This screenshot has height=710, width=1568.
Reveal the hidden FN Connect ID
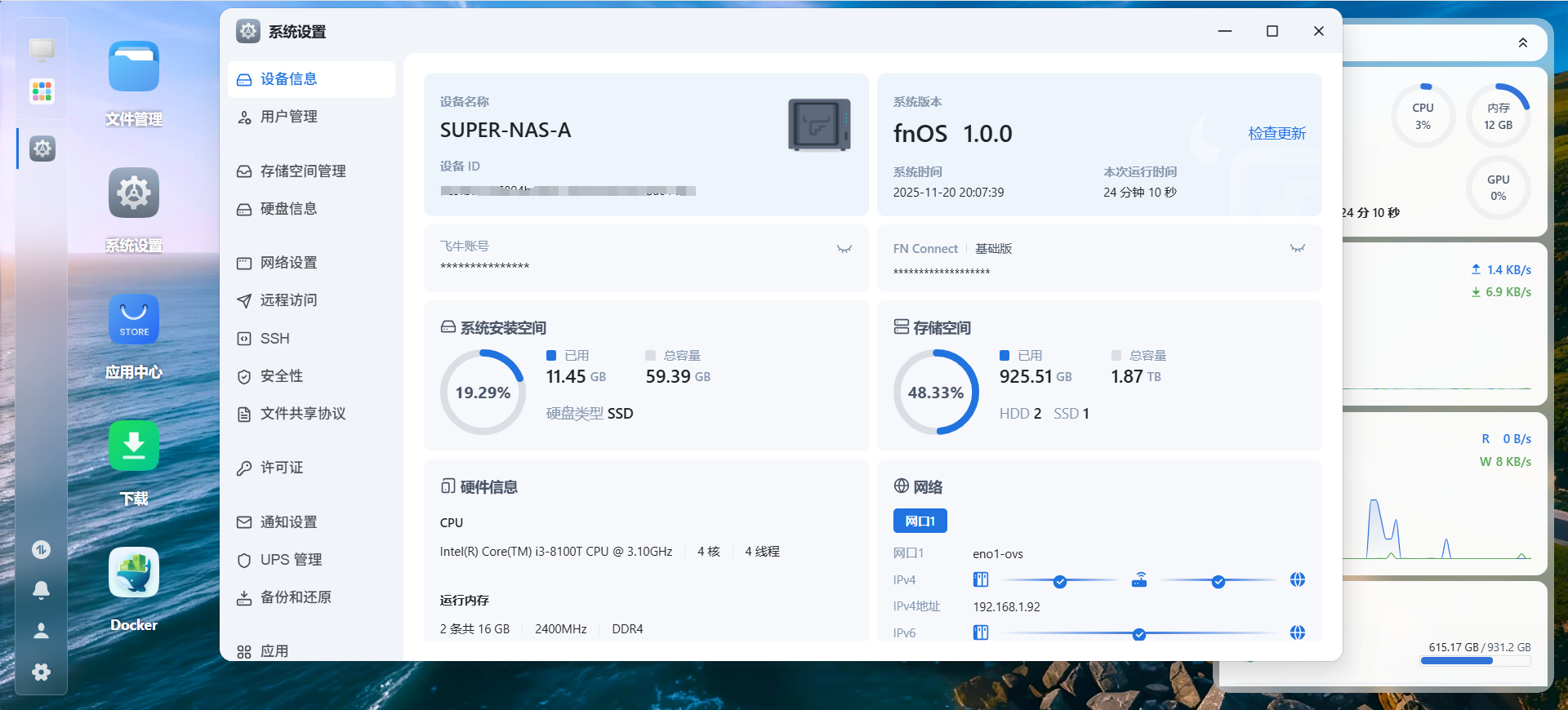coord(1297,248)
